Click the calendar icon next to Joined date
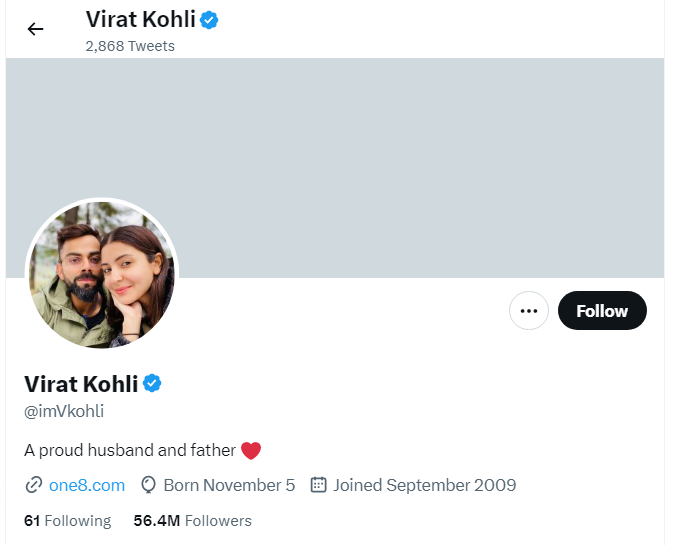Image resolution: width=687 pixels, height=545 pixels. tap(319, 486)
